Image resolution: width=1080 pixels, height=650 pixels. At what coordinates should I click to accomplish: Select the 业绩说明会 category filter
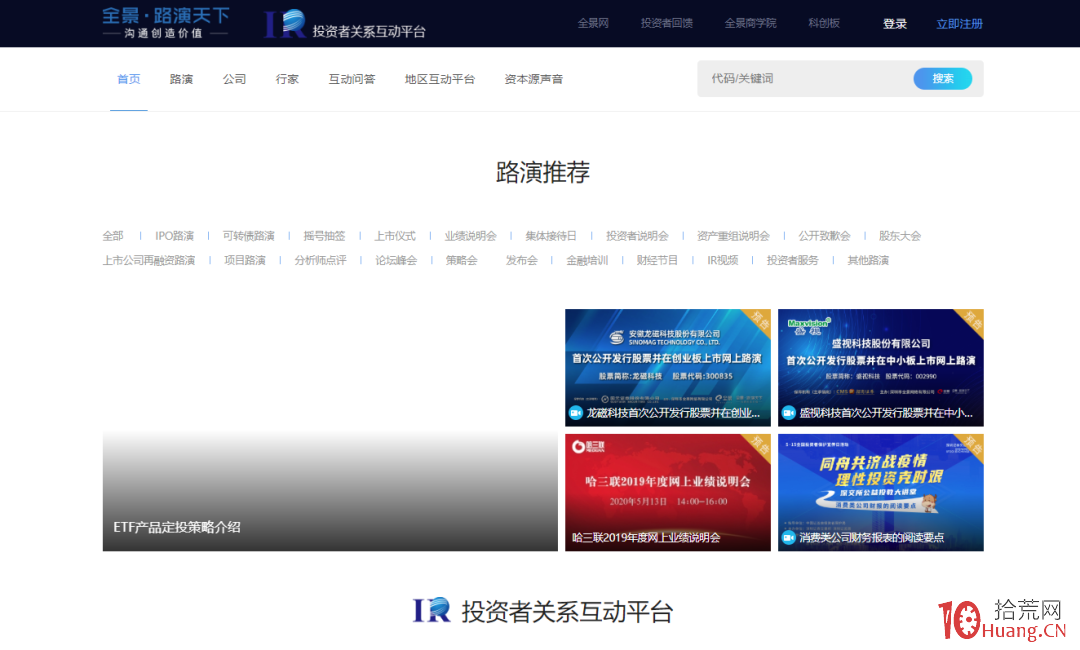pyautogui.click(x=470, y=235)
